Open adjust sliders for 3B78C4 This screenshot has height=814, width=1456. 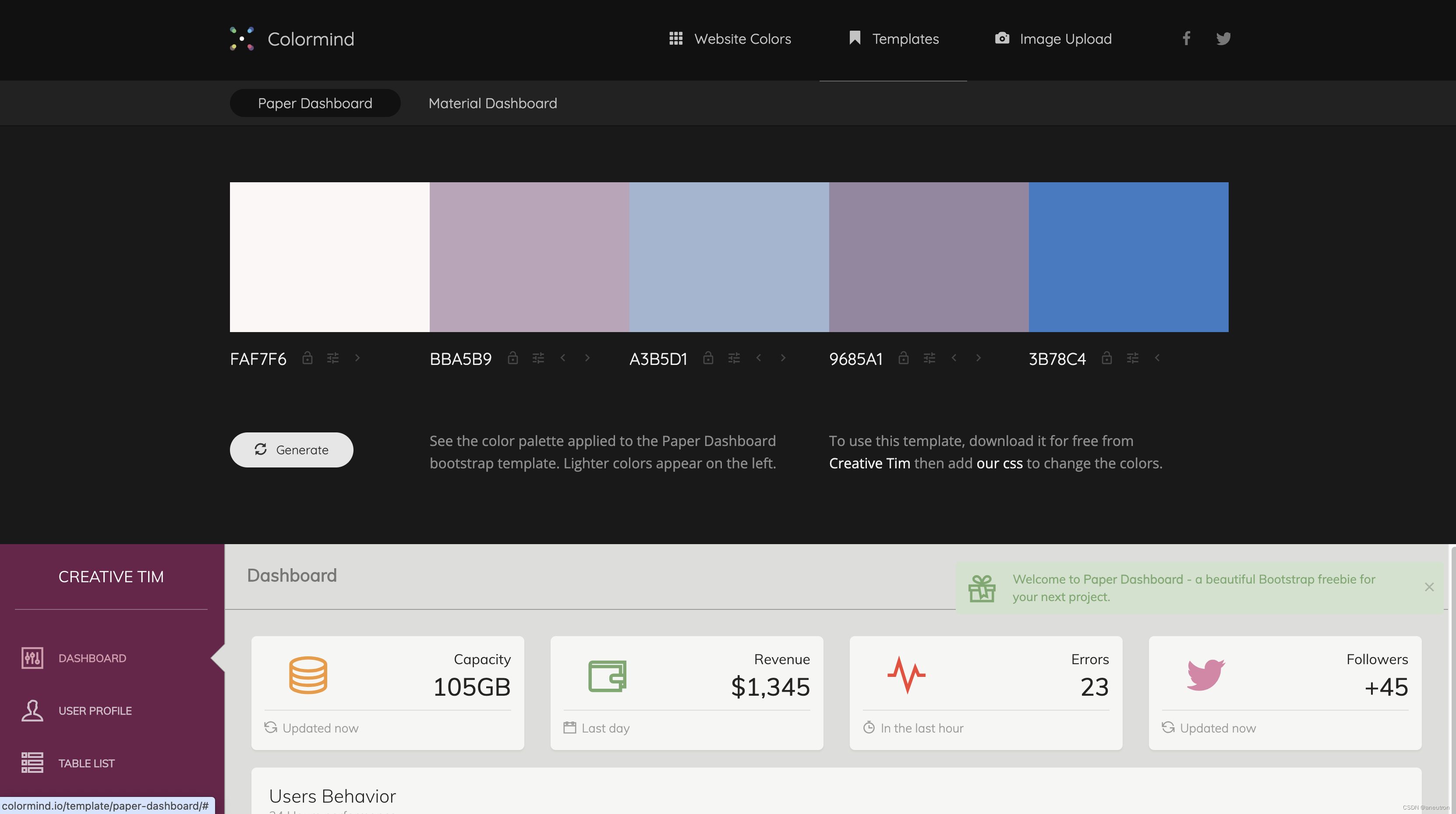1132,358
